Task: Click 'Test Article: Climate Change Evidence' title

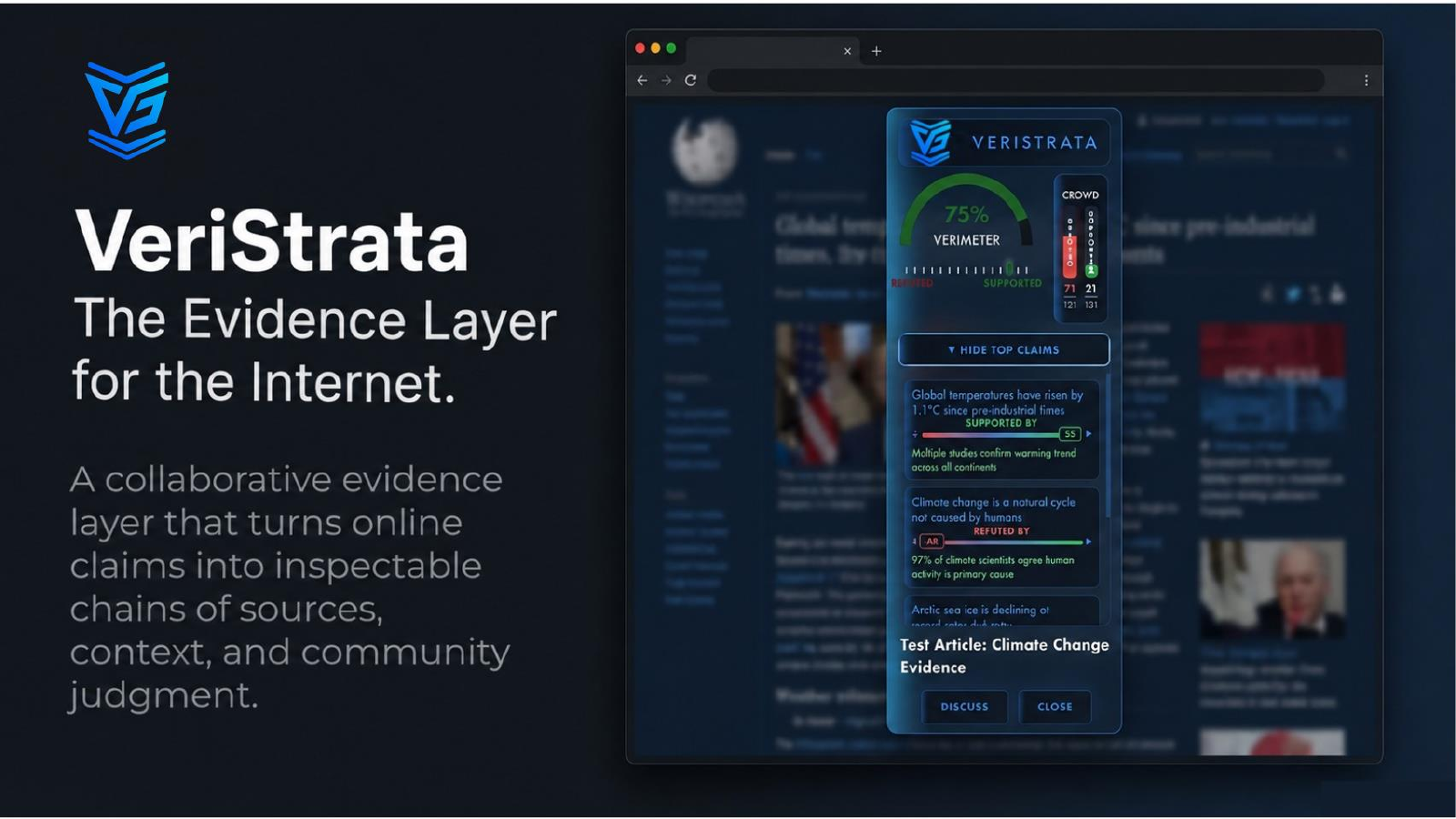Action: point(1005,656)
